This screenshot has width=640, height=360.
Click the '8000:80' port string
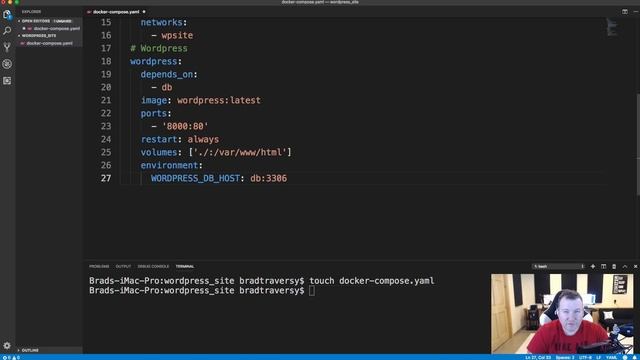tap(185, 126)
